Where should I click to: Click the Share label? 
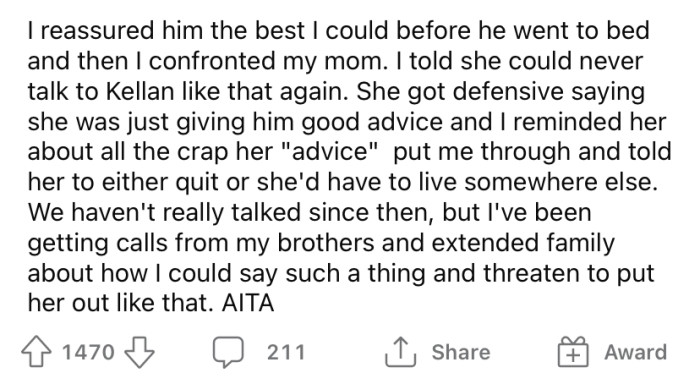461,352
